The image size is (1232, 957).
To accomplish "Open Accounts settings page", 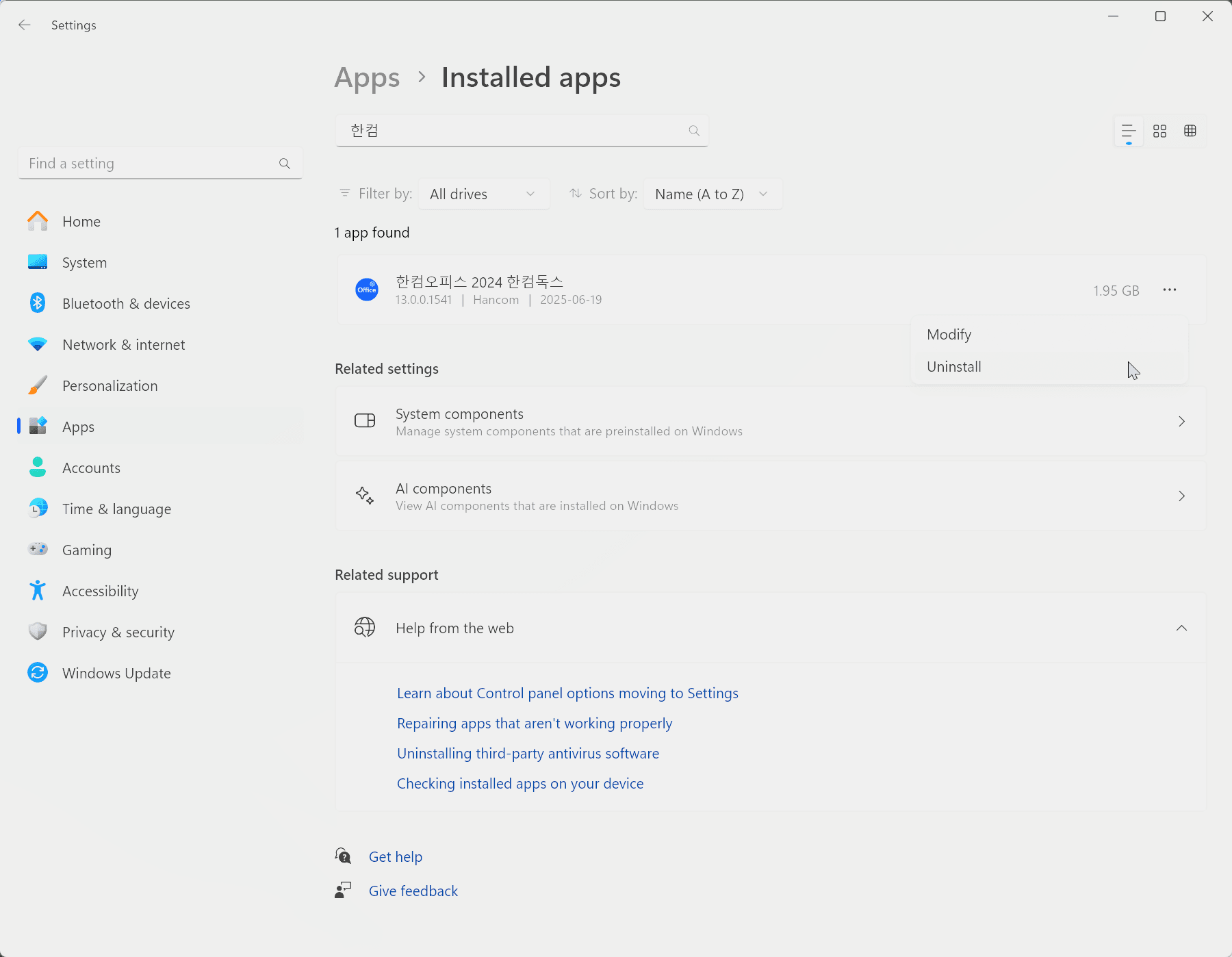I will click(x=161, y=468).
